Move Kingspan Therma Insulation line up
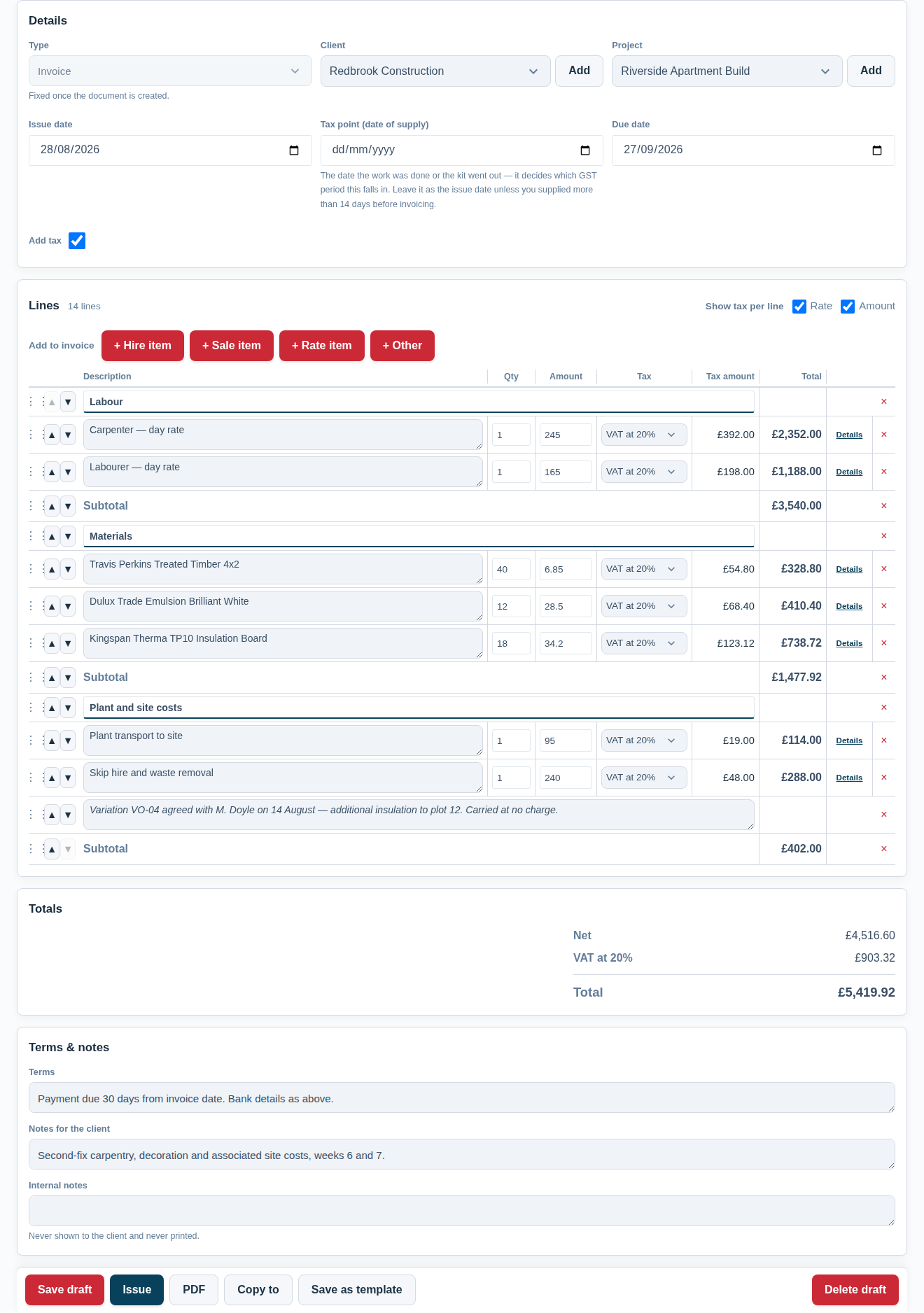 [52, 644]
